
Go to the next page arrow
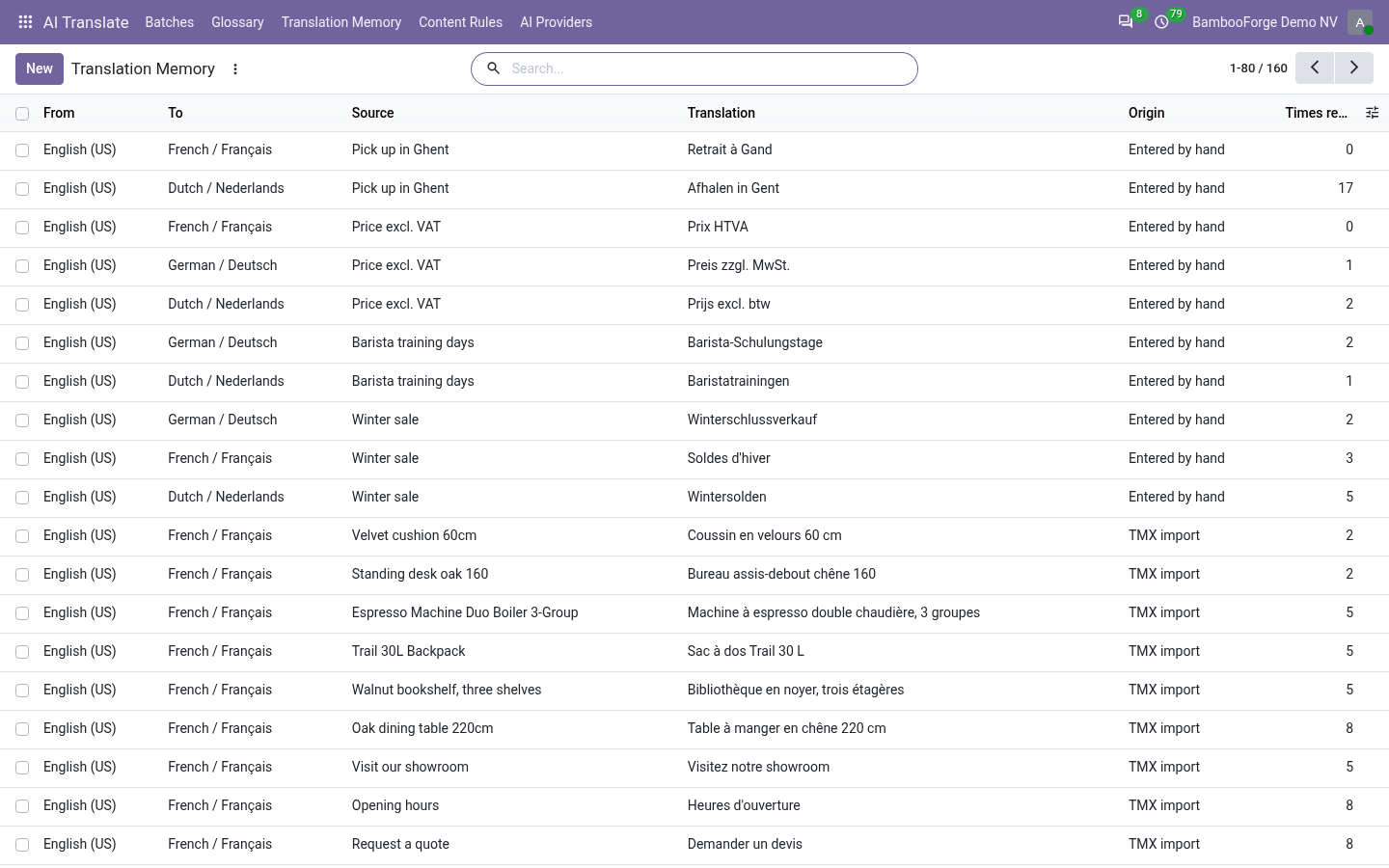[1354, 68]
